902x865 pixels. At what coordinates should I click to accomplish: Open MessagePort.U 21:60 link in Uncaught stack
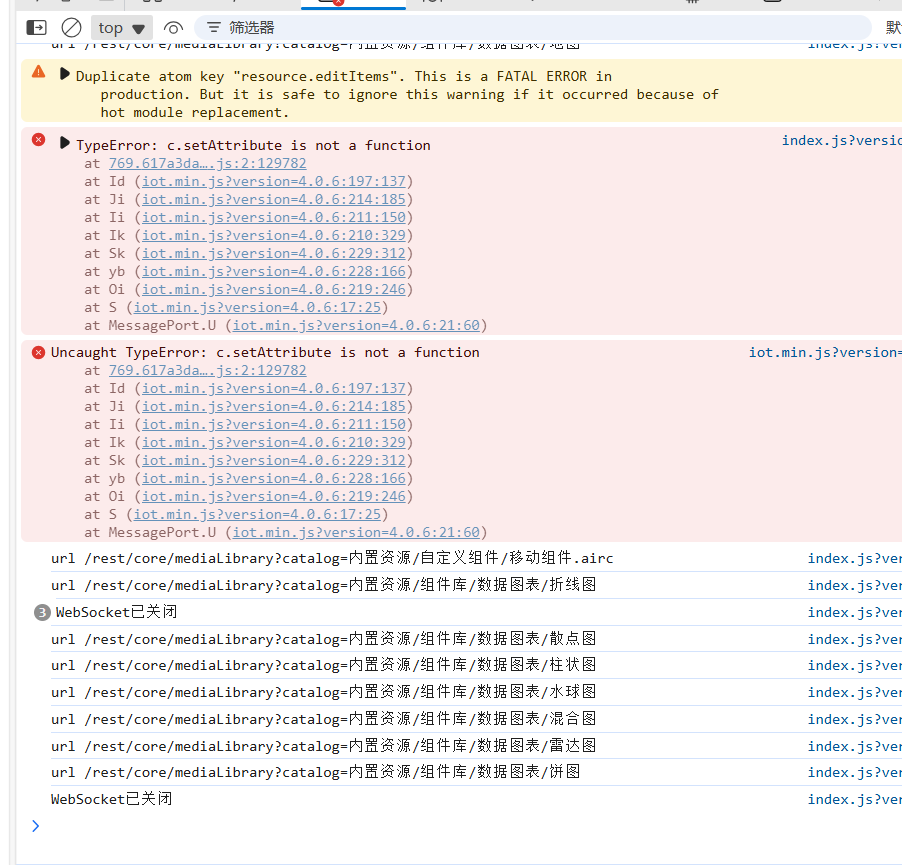coord(356,533)
